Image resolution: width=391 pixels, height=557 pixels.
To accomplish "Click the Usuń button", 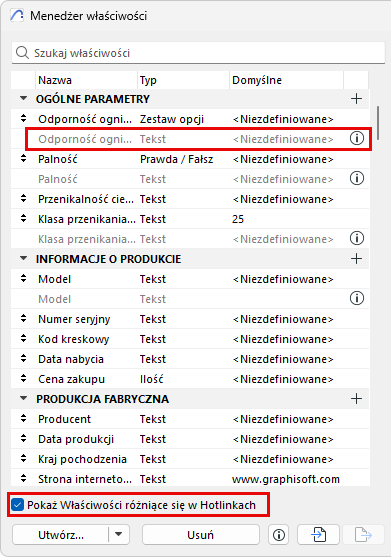I will coord(201,535).
